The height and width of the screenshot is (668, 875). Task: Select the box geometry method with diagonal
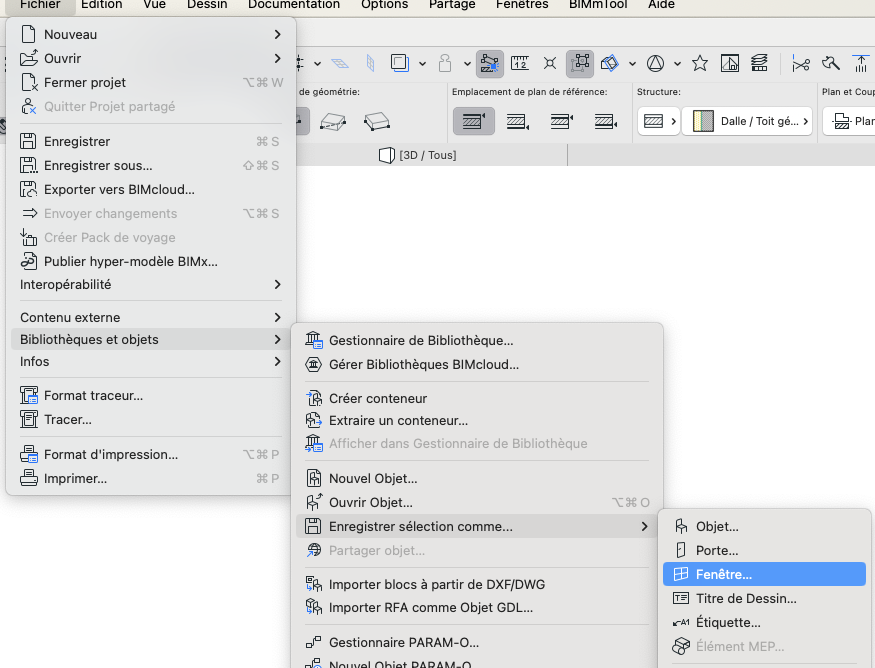point(333,121)
